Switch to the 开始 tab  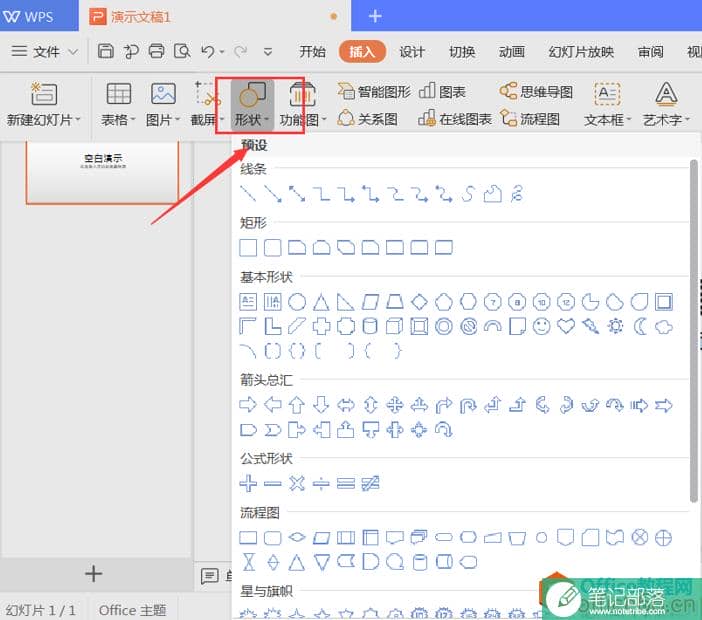(x=312, y=51)
